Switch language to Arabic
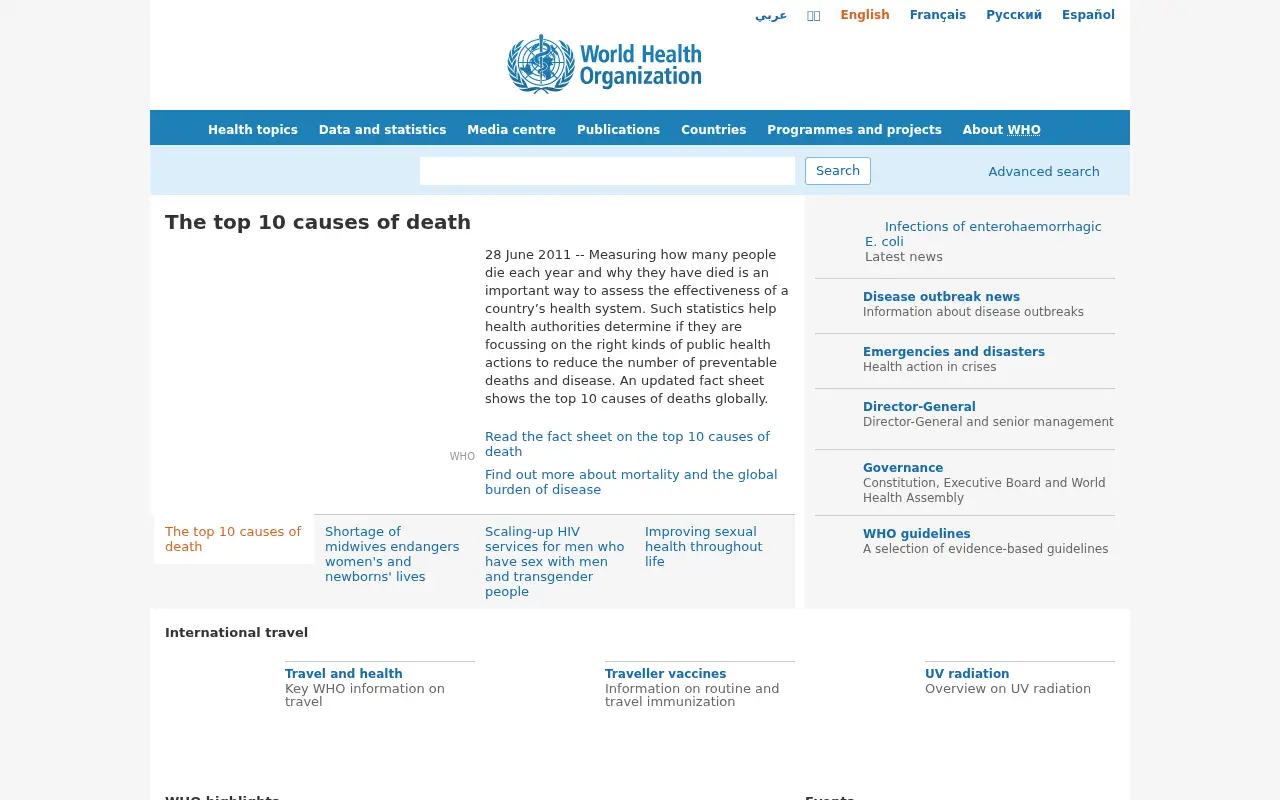Viewport: 1280px width, 800px height. [x=771, y=15]
